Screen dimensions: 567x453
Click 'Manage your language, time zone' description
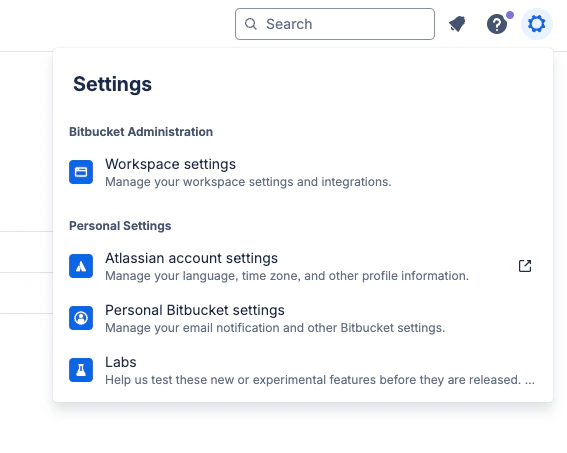pyautogui.click(x=287, y=276)
